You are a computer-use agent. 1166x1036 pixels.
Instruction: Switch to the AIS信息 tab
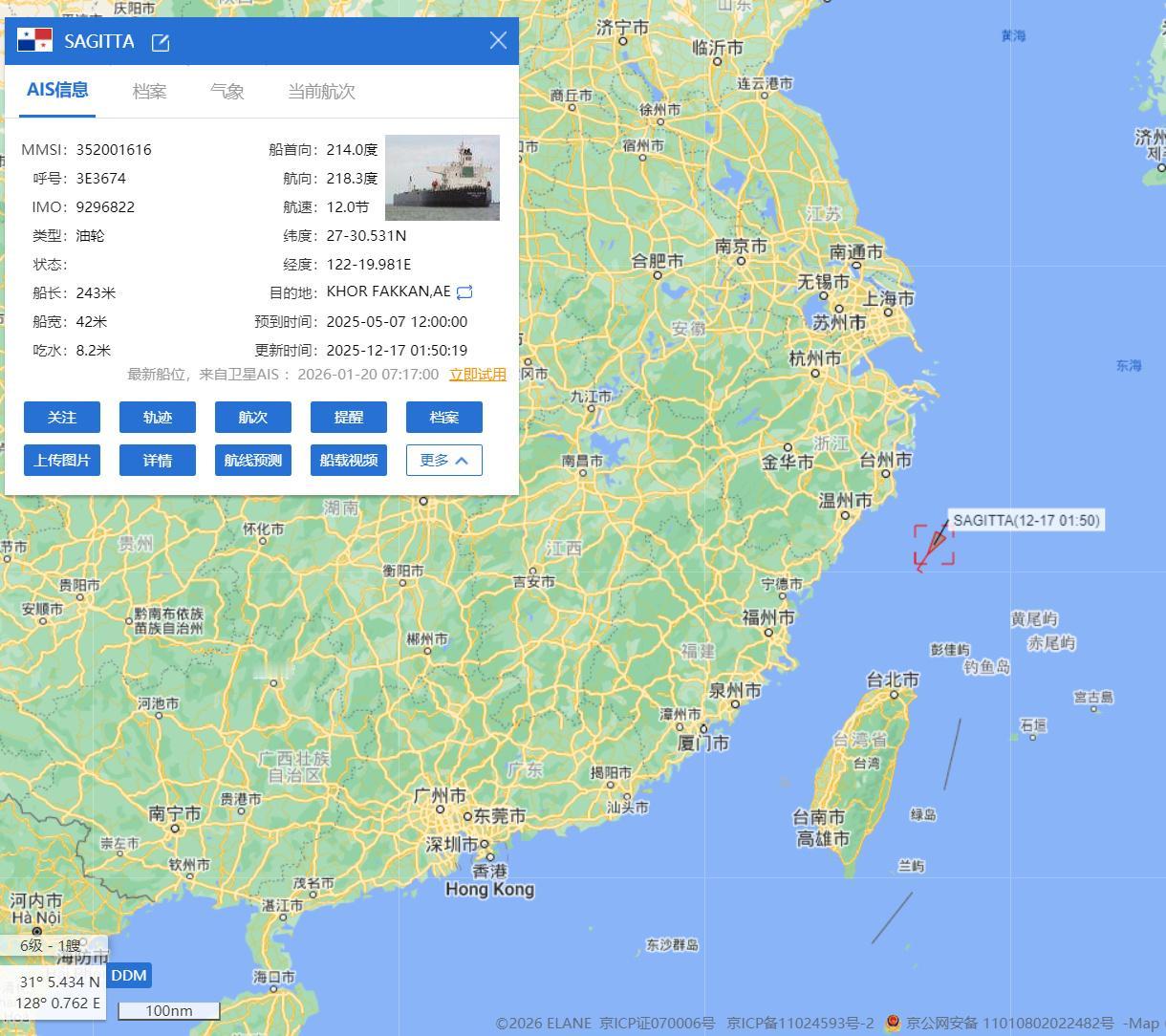(x=57, y=91)
